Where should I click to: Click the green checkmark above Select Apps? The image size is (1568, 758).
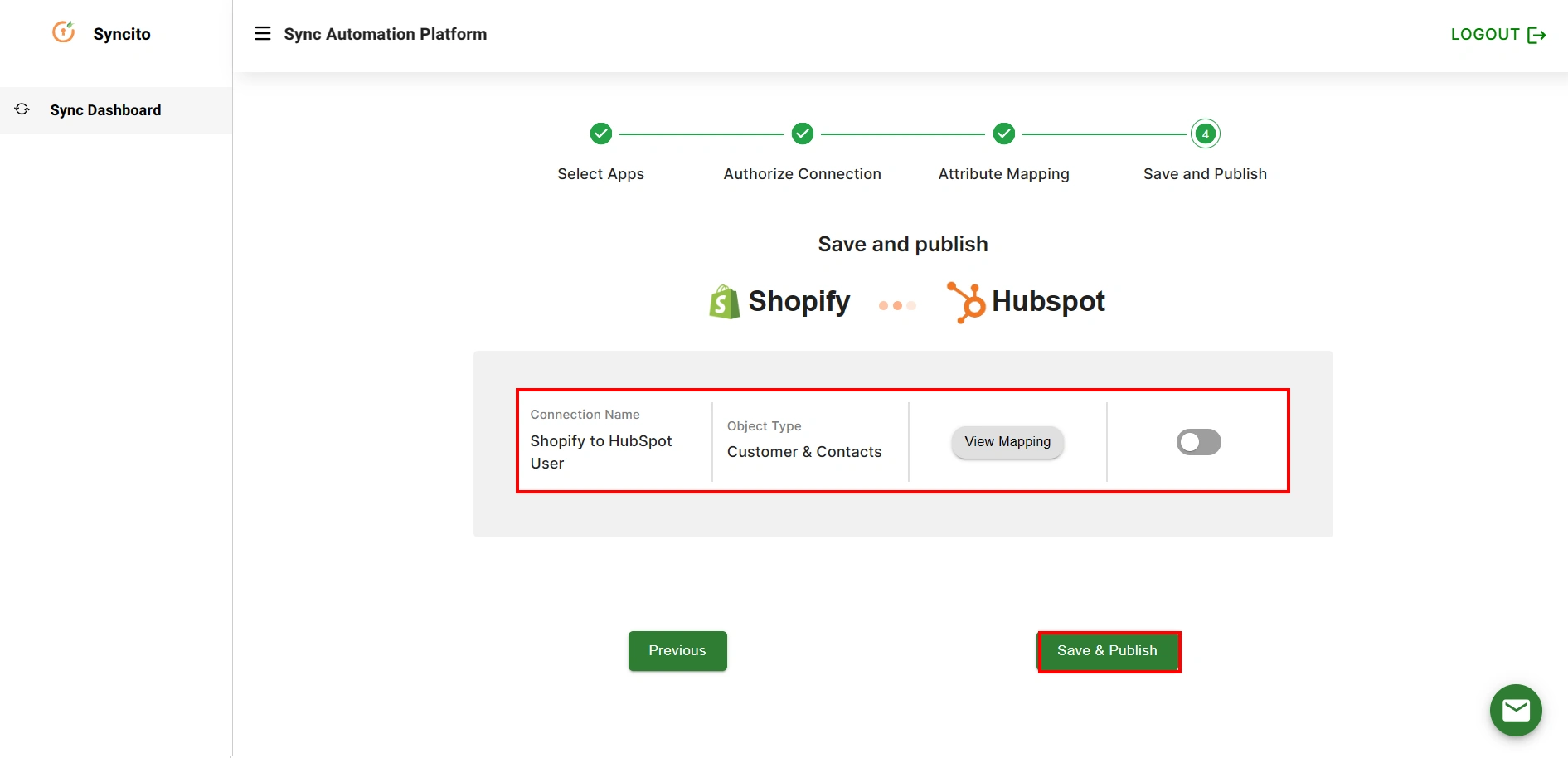click(x=600, y=133)
